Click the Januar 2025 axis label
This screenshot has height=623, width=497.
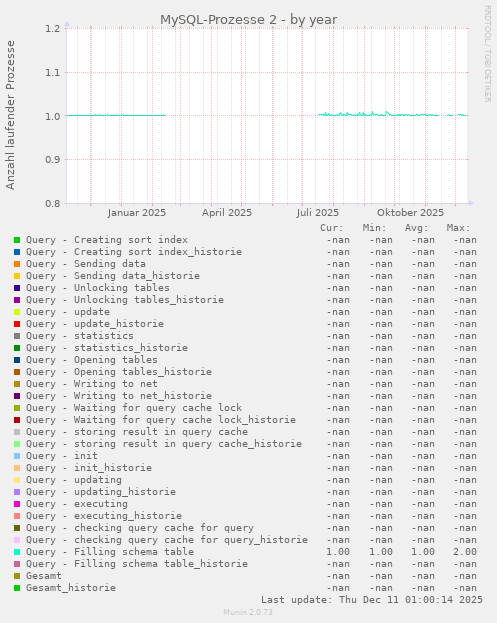click(136, 213)
